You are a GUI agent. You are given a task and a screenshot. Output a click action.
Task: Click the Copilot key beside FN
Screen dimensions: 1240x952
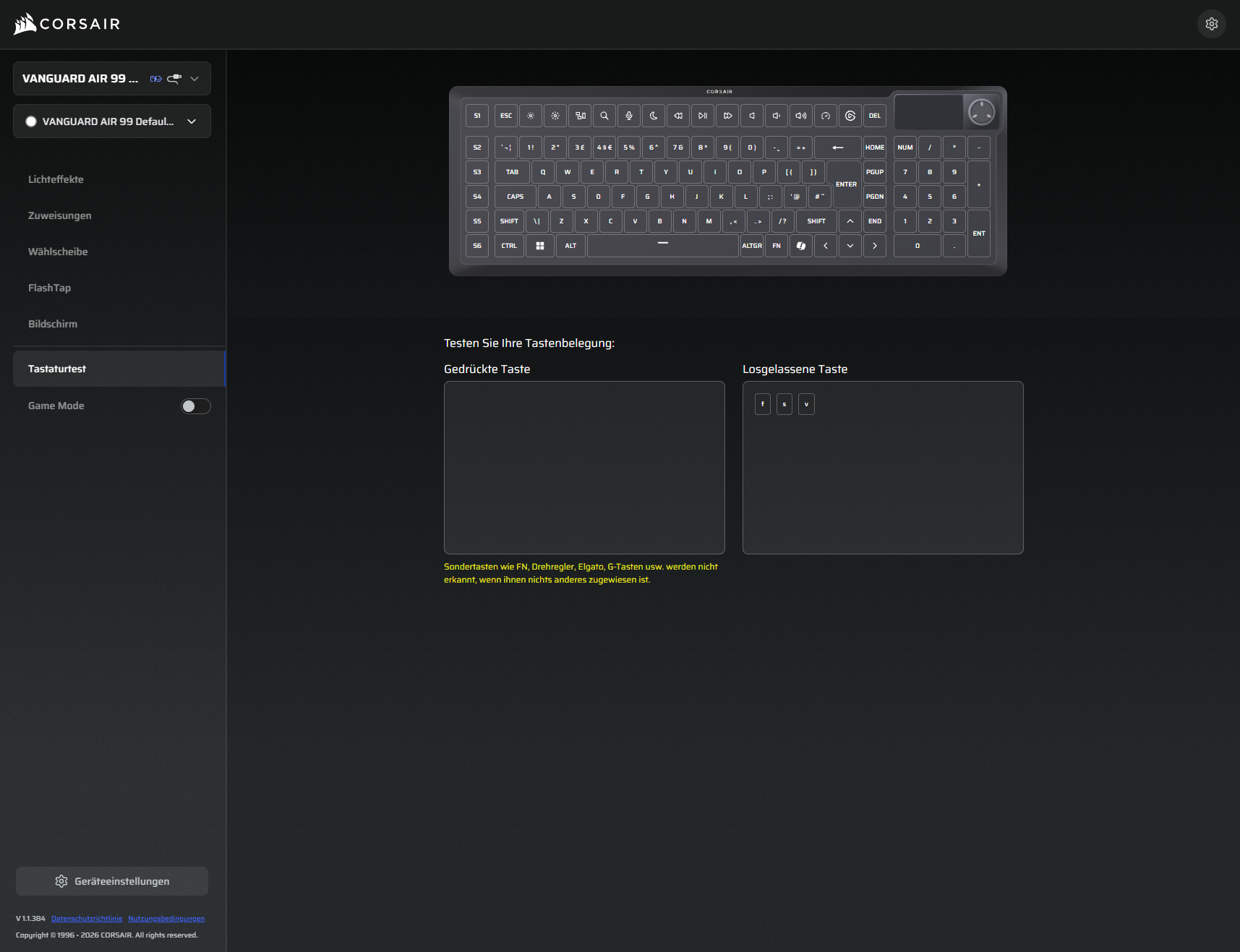point(801,246)
